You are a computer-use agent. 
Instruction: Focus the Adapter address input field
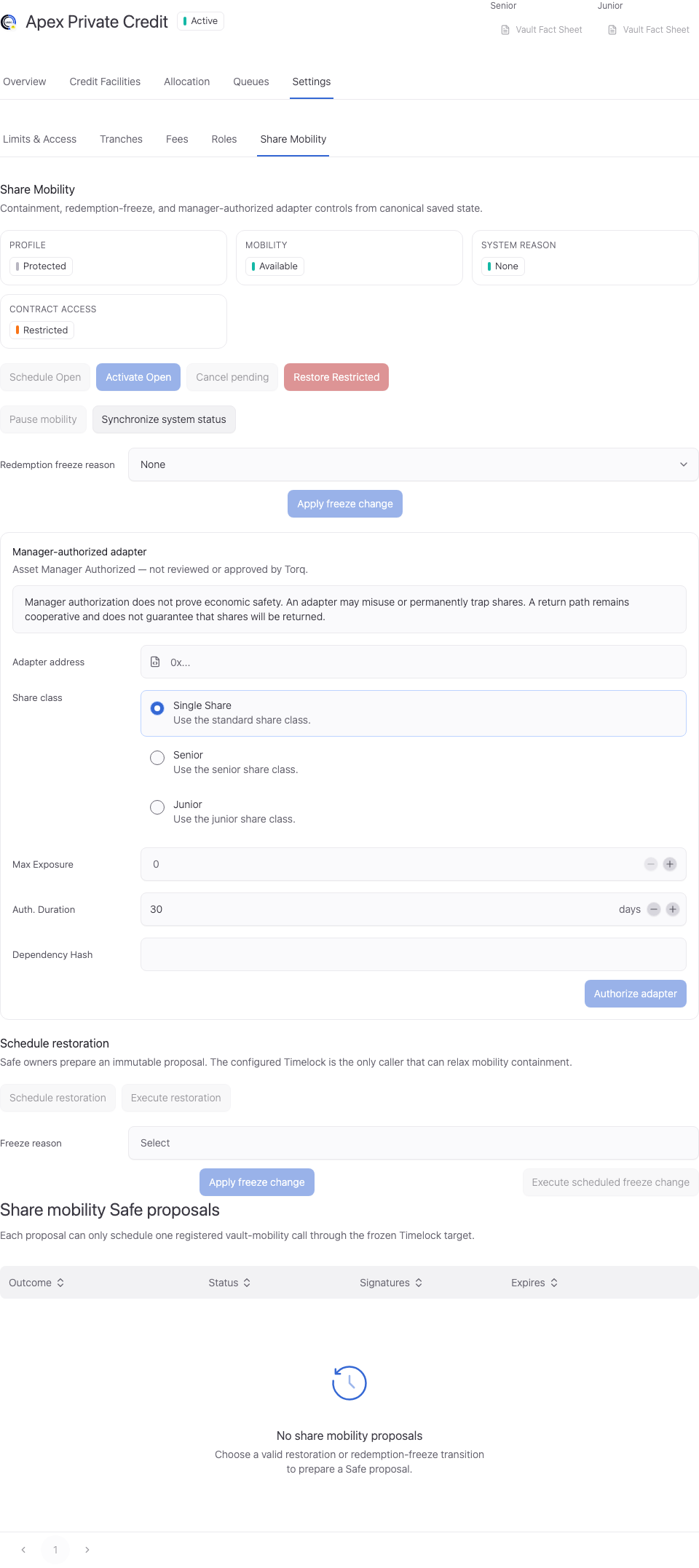[414, 662]
